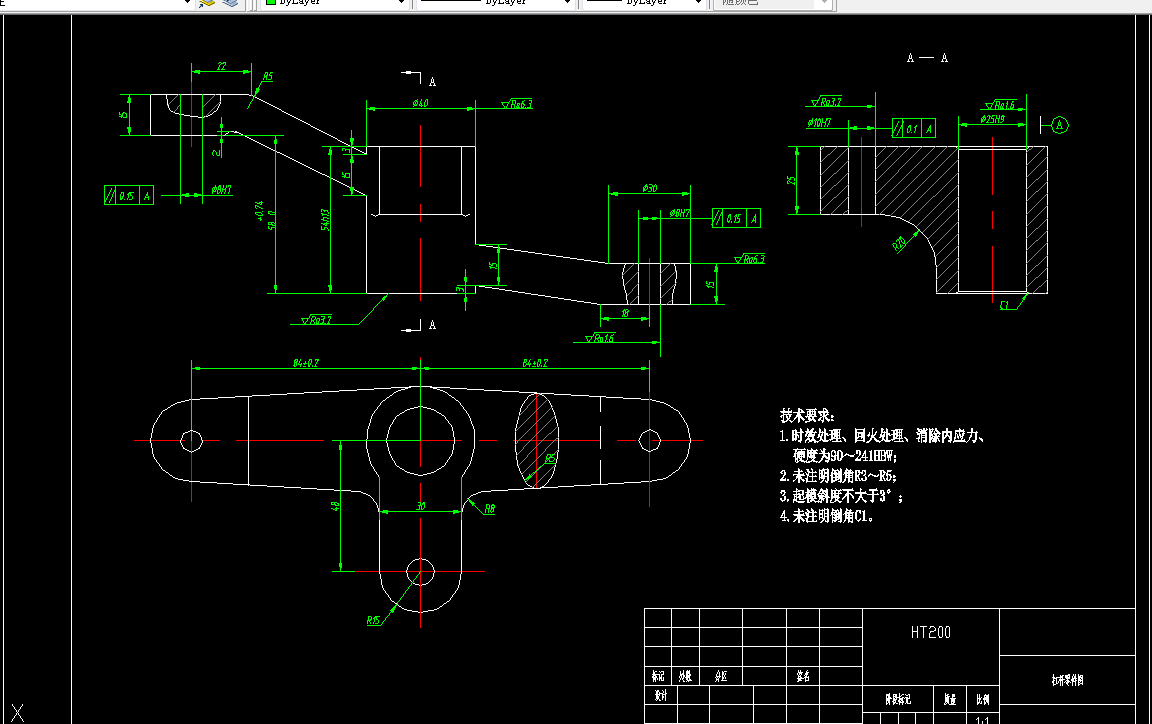Image resolution: width=1152 pixels, height=724 pixels.
Task: Select the 54h13 height dimension
Action: click(325, 219)
